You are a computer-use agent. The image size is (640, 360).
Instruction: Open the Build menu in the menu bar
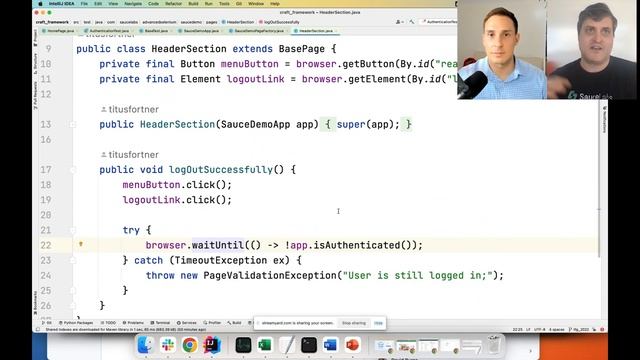click(x=193, y=4)
